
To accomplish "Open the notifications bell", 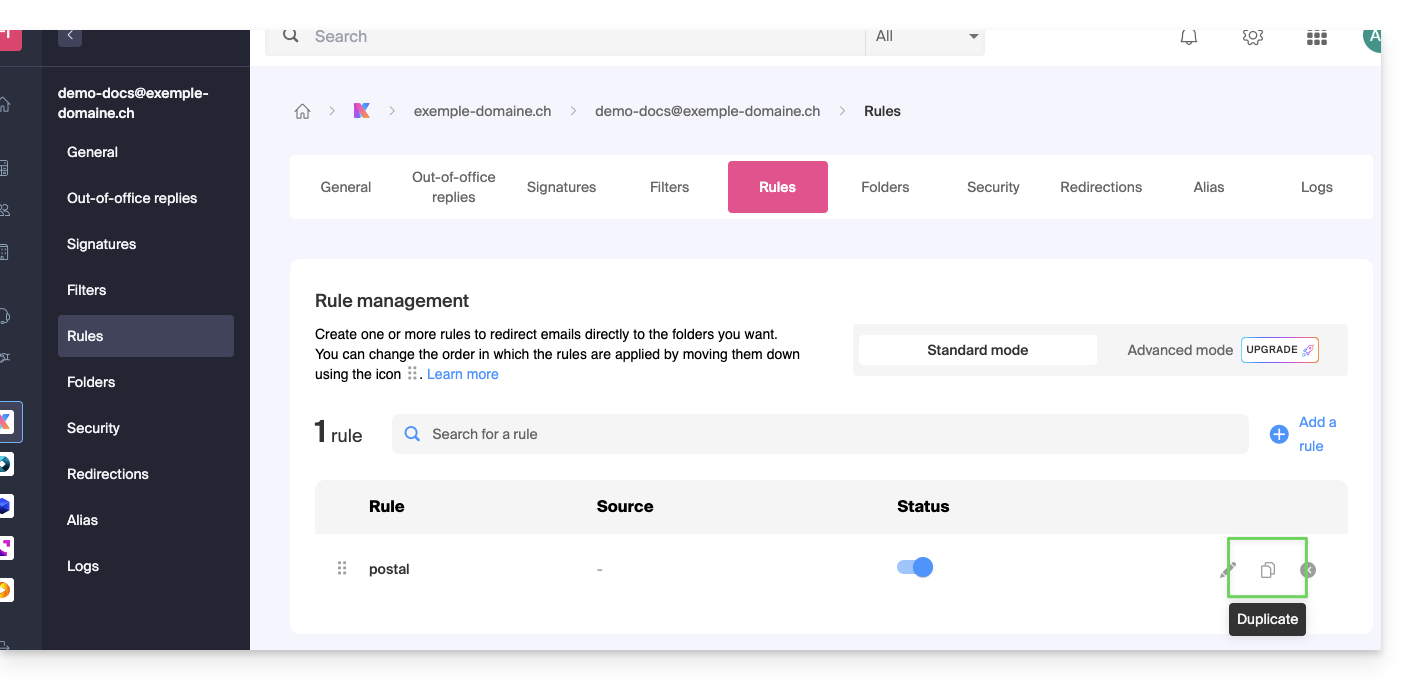I will coord(1189,37).
